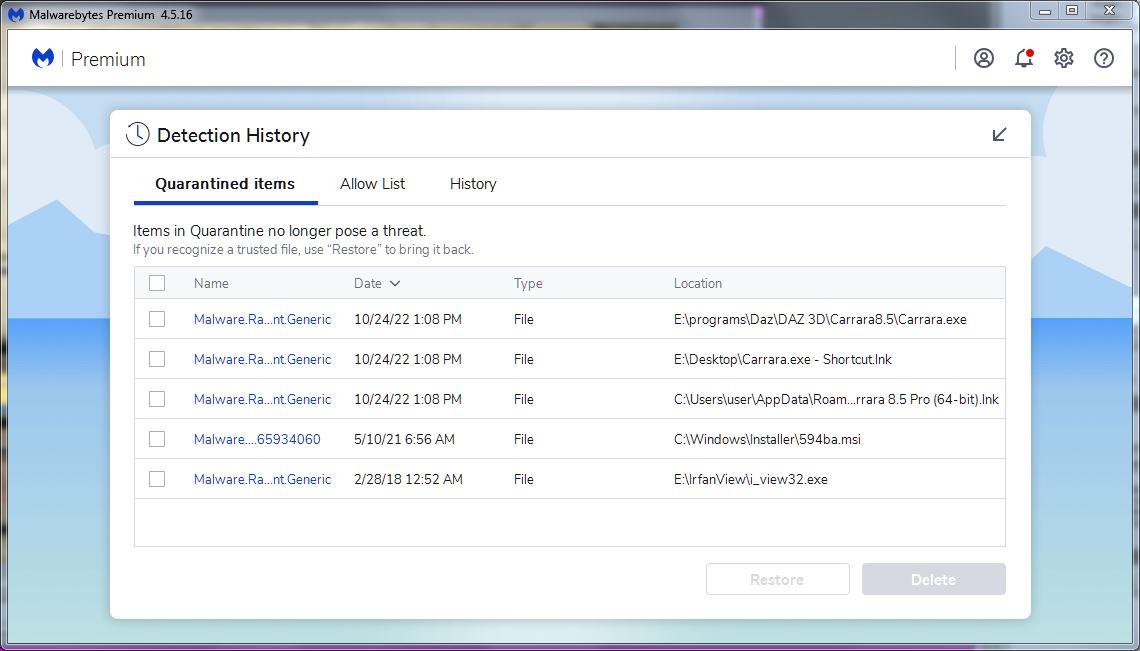Open the detection link for Carrara.exe - Shortcut.lnk
The image size is (1140, 651).
point(262,359)
